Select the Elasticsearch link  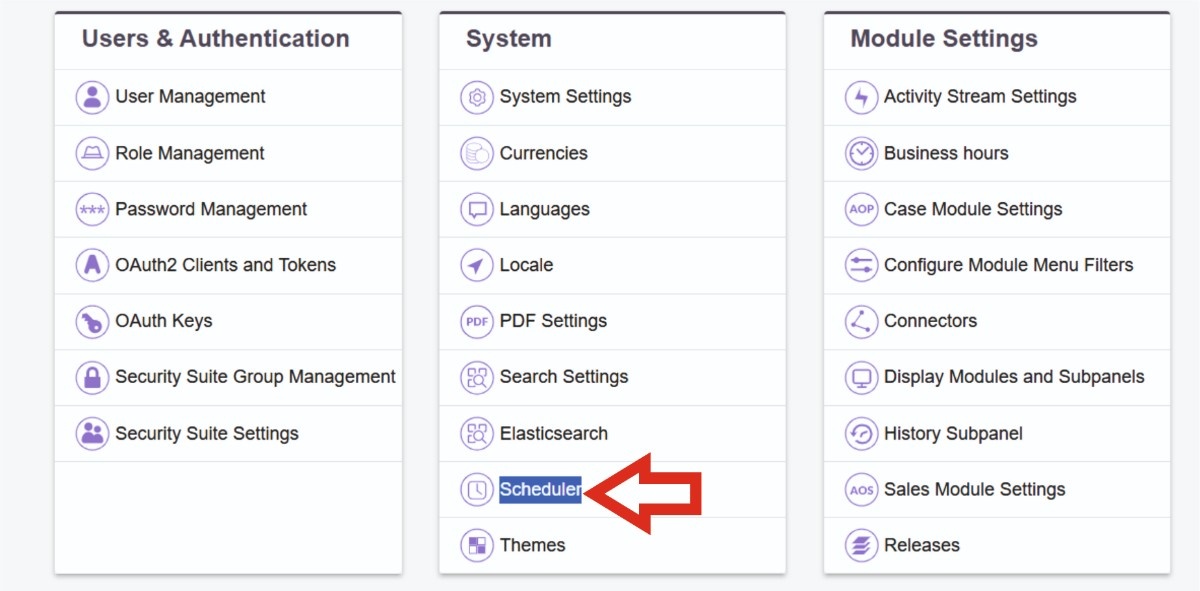(554, 433)
